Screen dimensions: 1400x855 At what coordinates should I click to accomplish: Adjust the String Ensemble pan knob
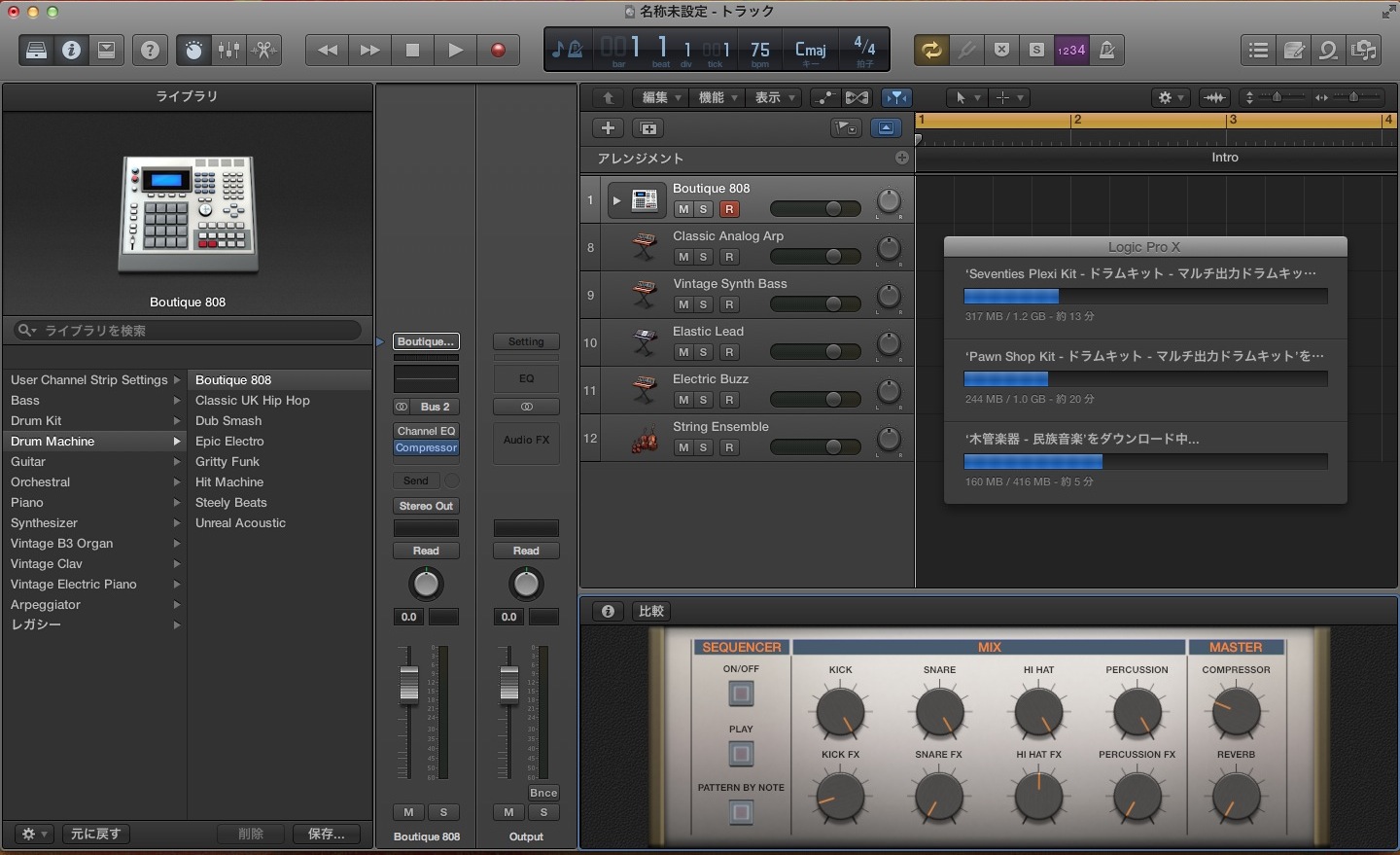pos(889,440)
